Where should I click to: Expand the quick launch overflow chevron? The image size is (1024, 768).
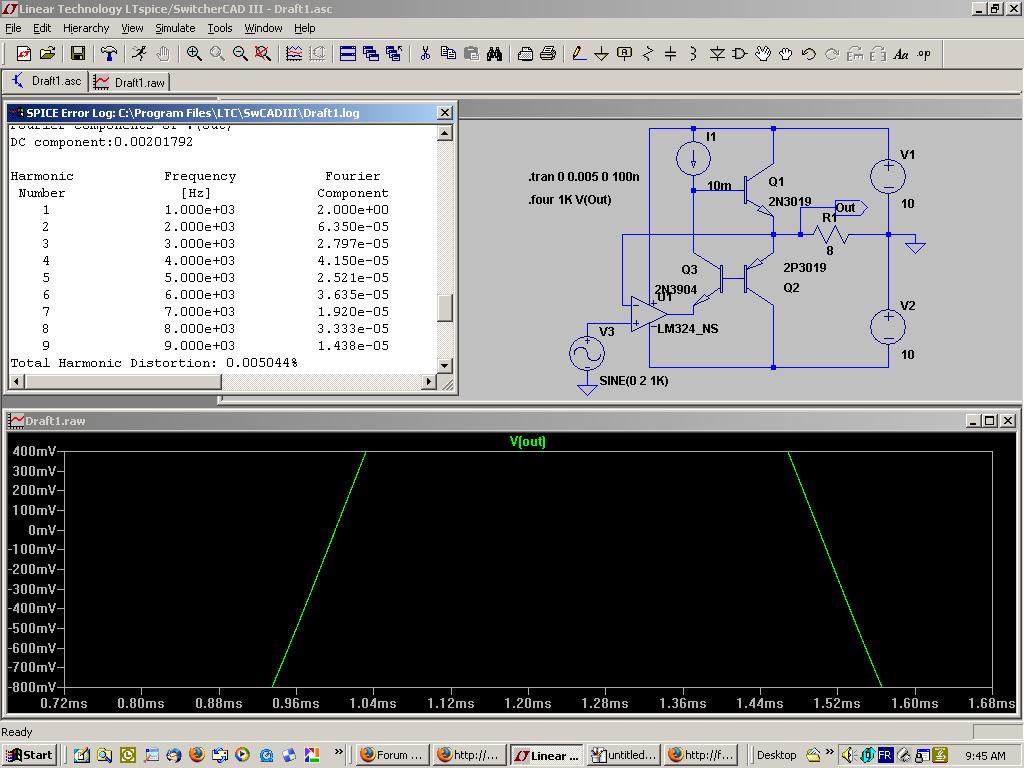click(x=339, y=753)
